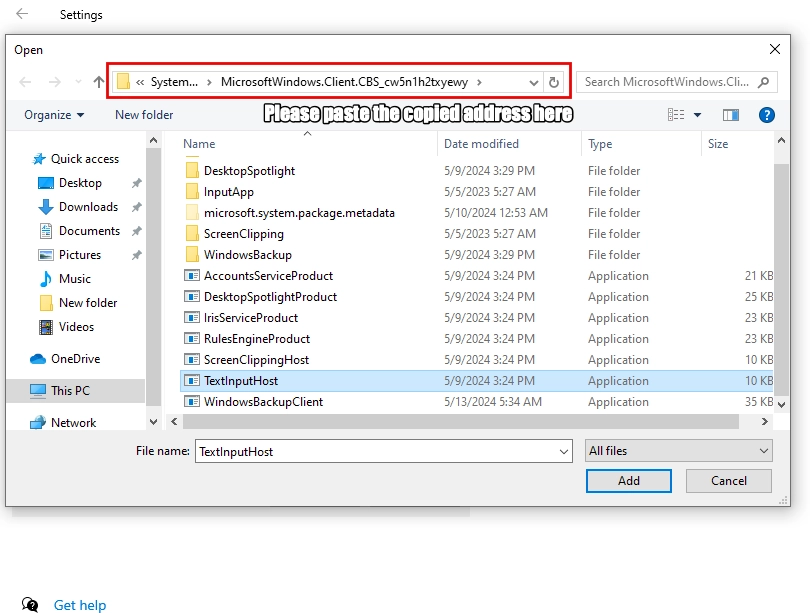Refresh the current folder listing
Viewport: 810px width, 613px height.
click(555, 82)
